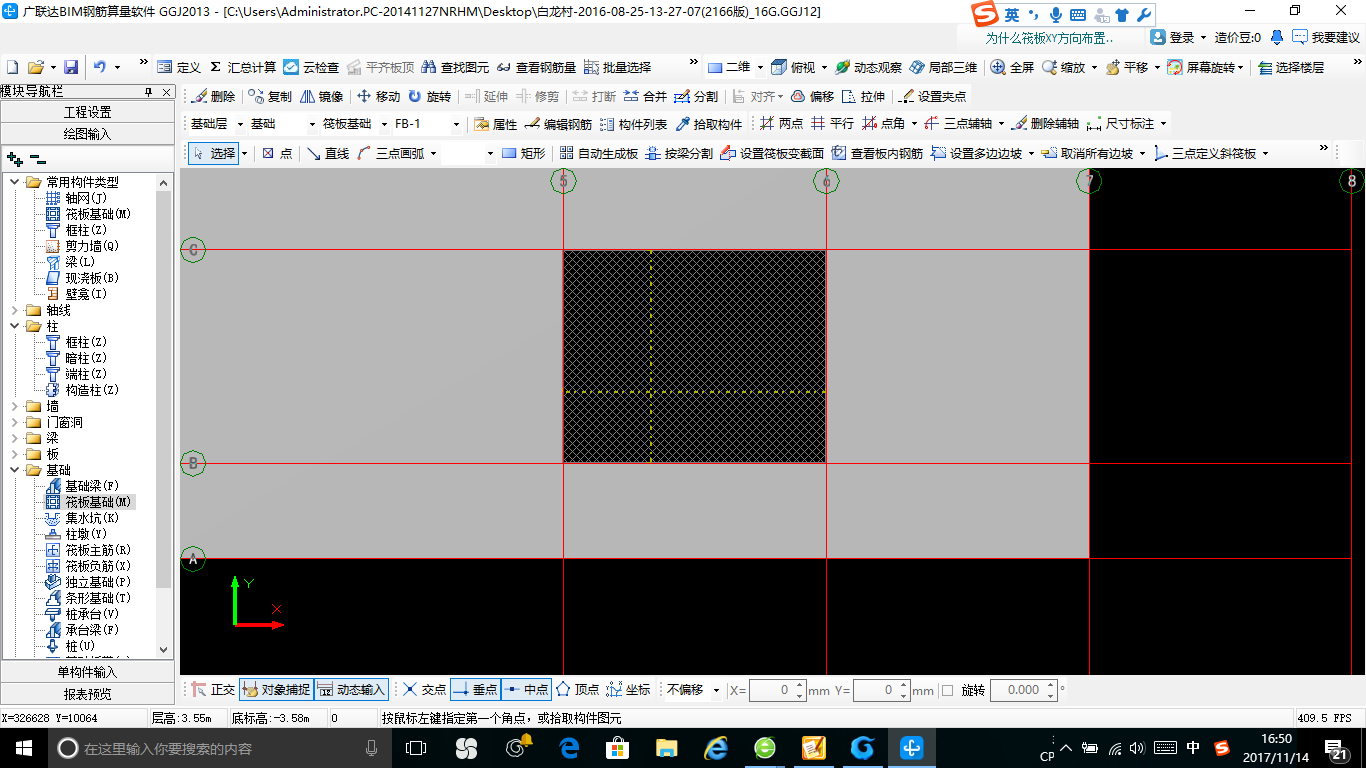Viewport: 1366px width, 768px height.
Task: Run 汇总计算 summary calculation
Action: click(243, 67)
